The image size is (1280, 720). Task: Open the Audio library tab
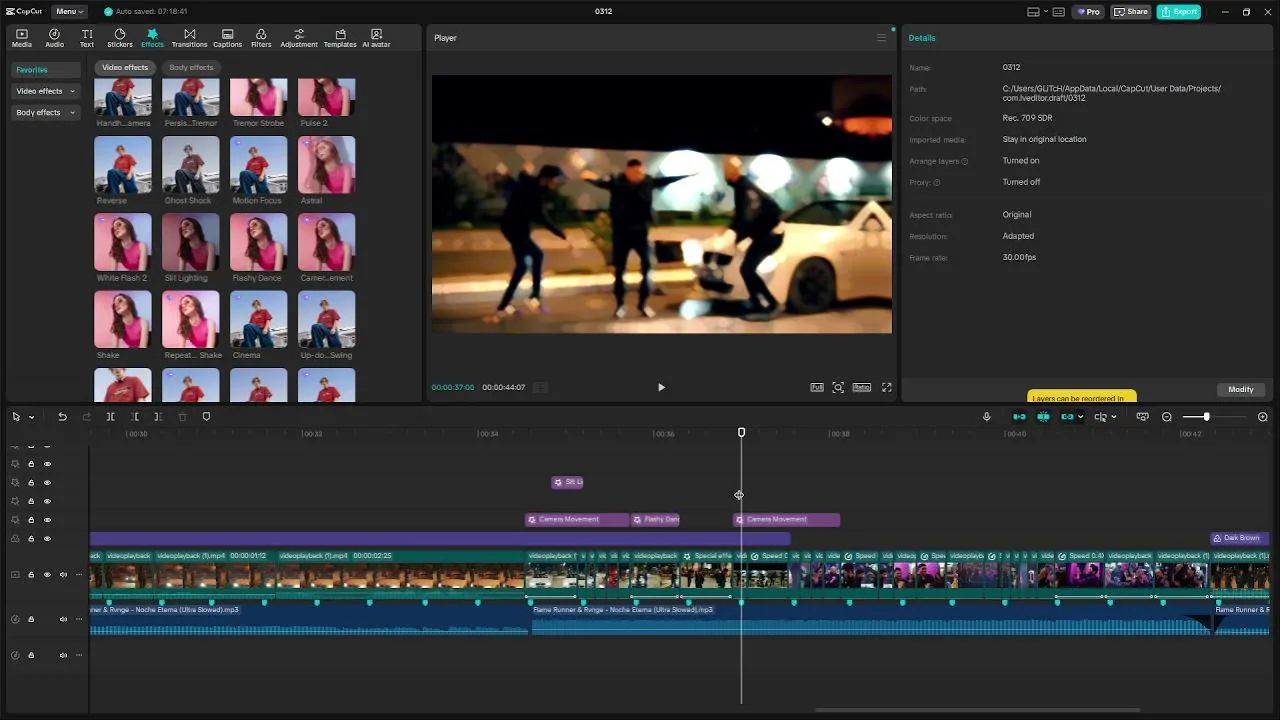[x=54, y=38]
